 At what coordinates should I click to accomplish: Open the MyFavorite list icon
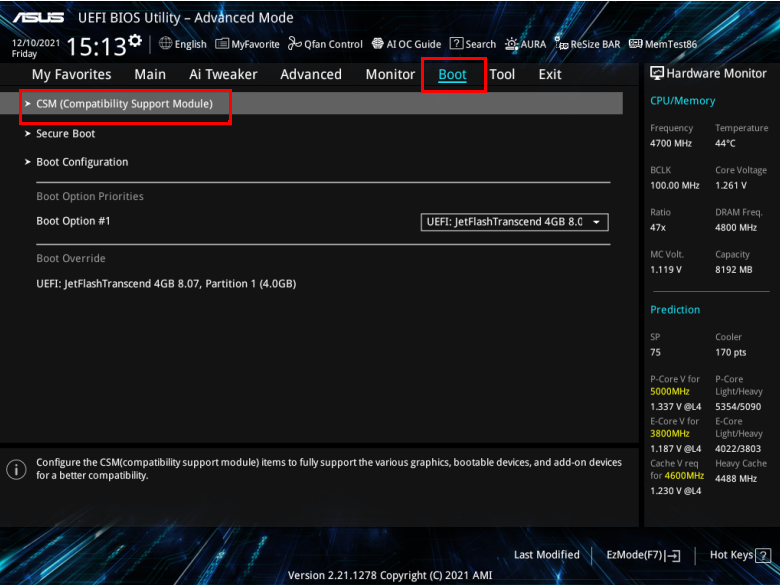click(x=222, y=44)
